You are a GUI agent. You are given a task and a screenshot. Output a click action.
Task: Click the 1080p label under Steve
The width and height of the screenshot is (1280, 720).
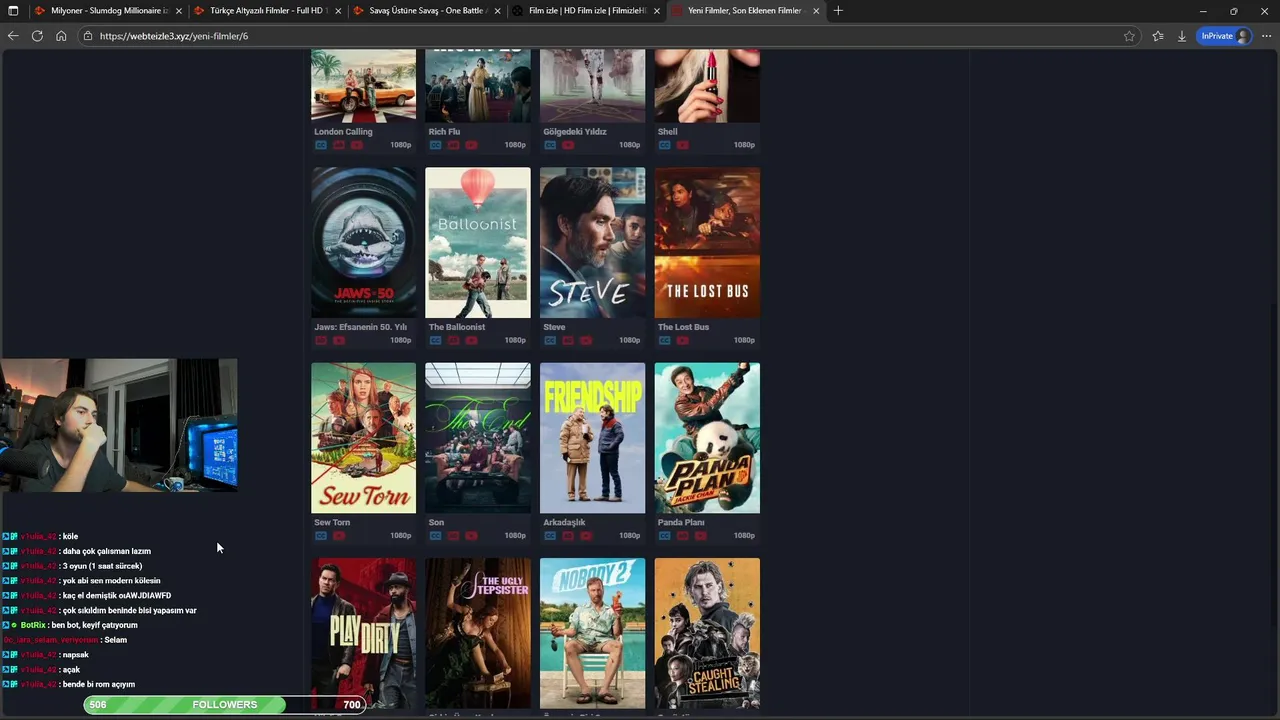click(629, 340)
